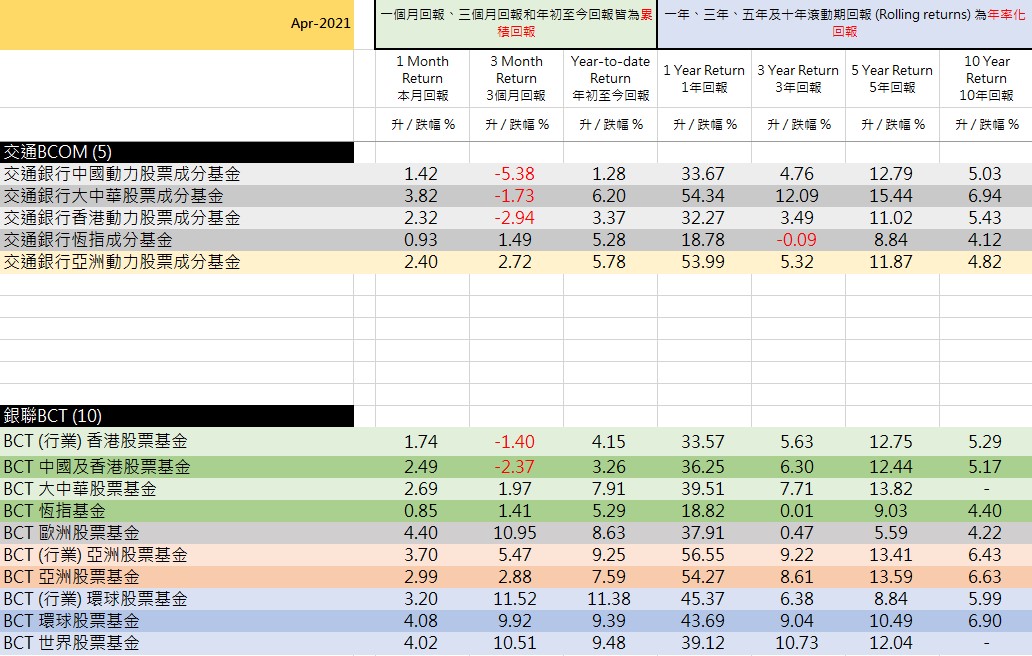The image size is (1032, 656).
Task: Select fund name BCT 恆指基金
Action: (54, 511)
